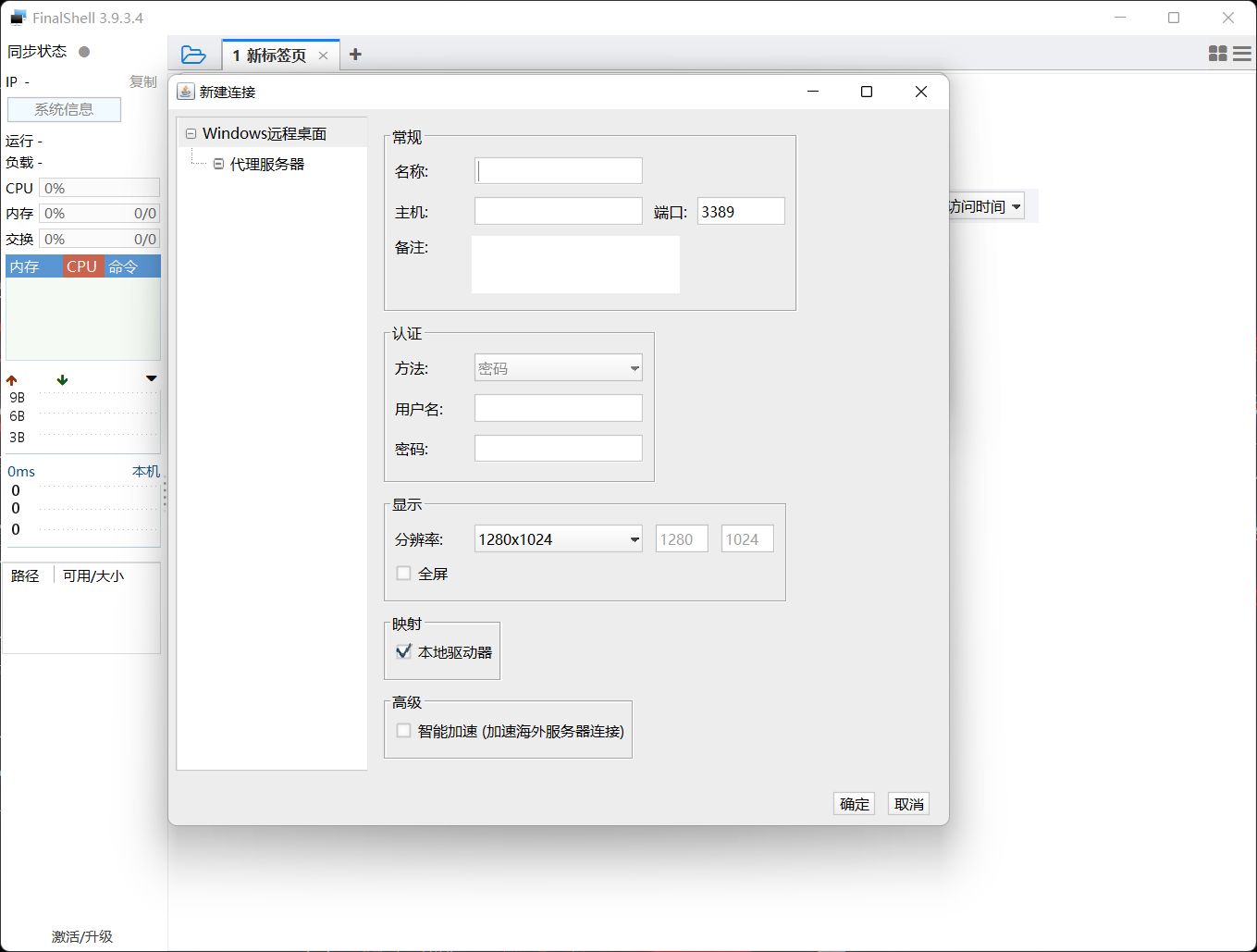The height and width of the screenshot is (952, 1257).
Task: Click the 系统信息 button
Action: click(x=64, y=109)
